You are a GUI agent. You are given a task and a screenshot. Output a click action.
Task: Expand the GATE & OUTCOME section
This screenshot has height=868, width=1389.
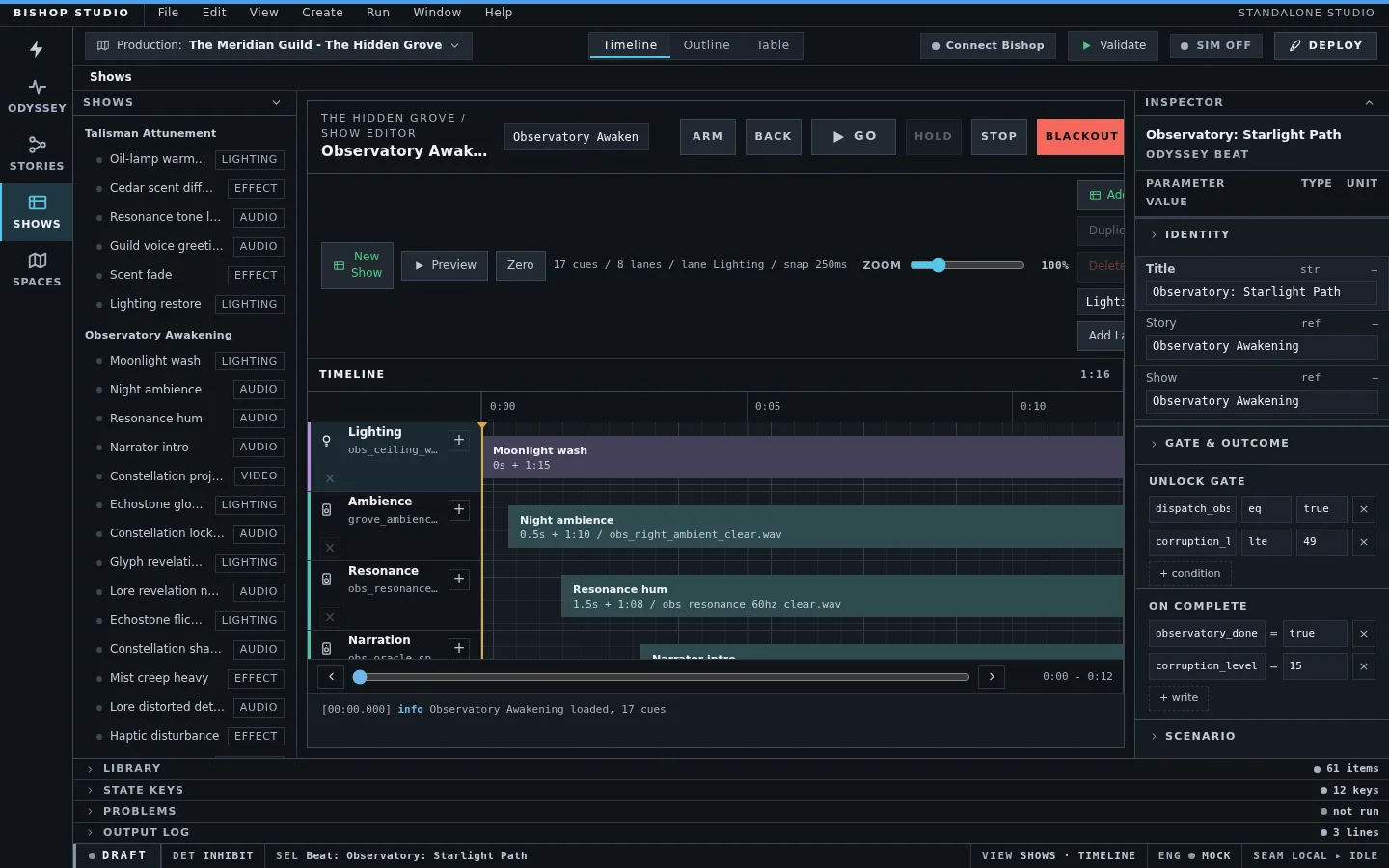(x=1262, y=443)
